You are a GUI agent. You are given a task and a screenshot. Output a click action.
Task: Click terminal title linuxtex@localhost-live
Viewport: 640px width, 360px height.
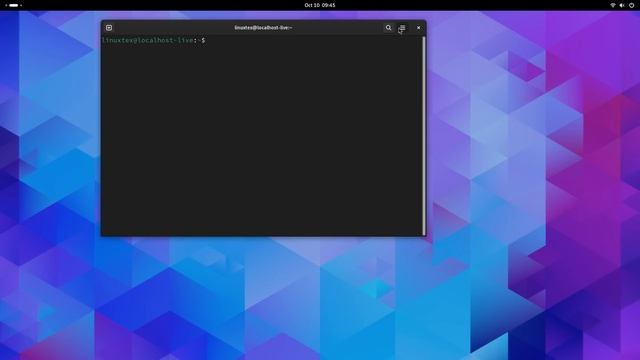263,28
